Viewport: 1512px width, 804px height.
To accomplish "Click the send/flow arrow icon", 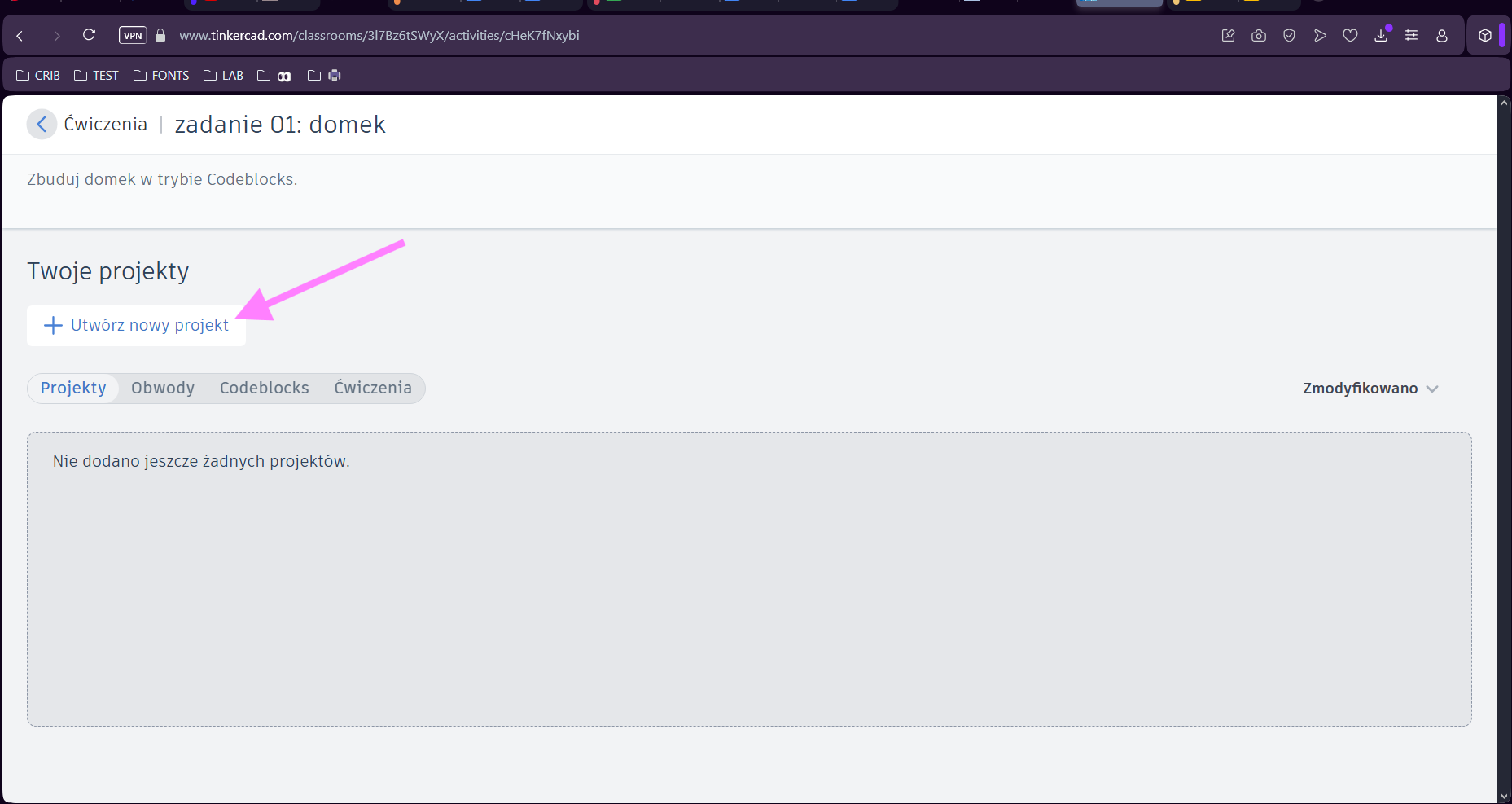I will pos(1320,36).
